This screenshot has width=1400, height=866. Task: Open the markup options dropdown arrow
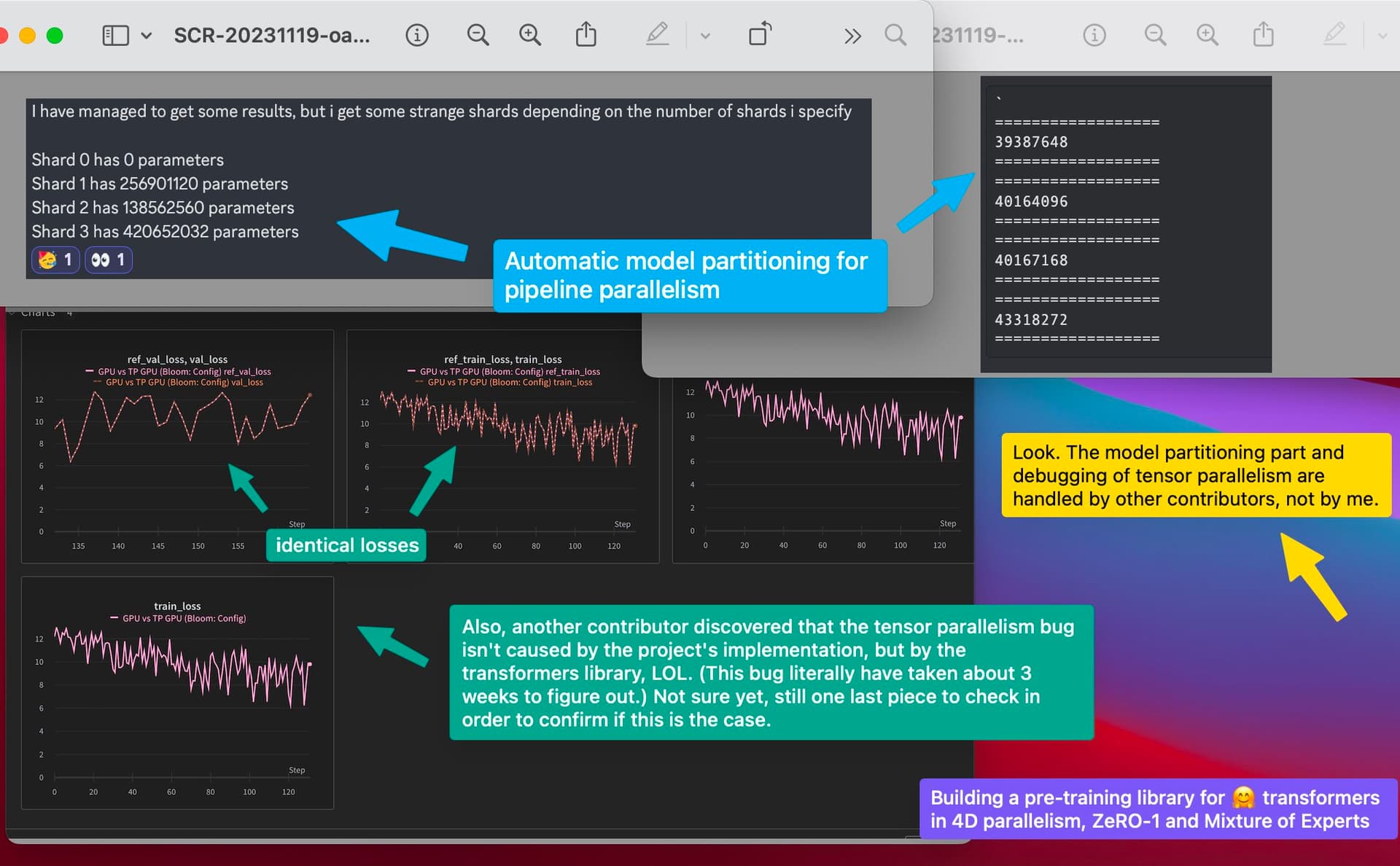(x=705, y=36)
